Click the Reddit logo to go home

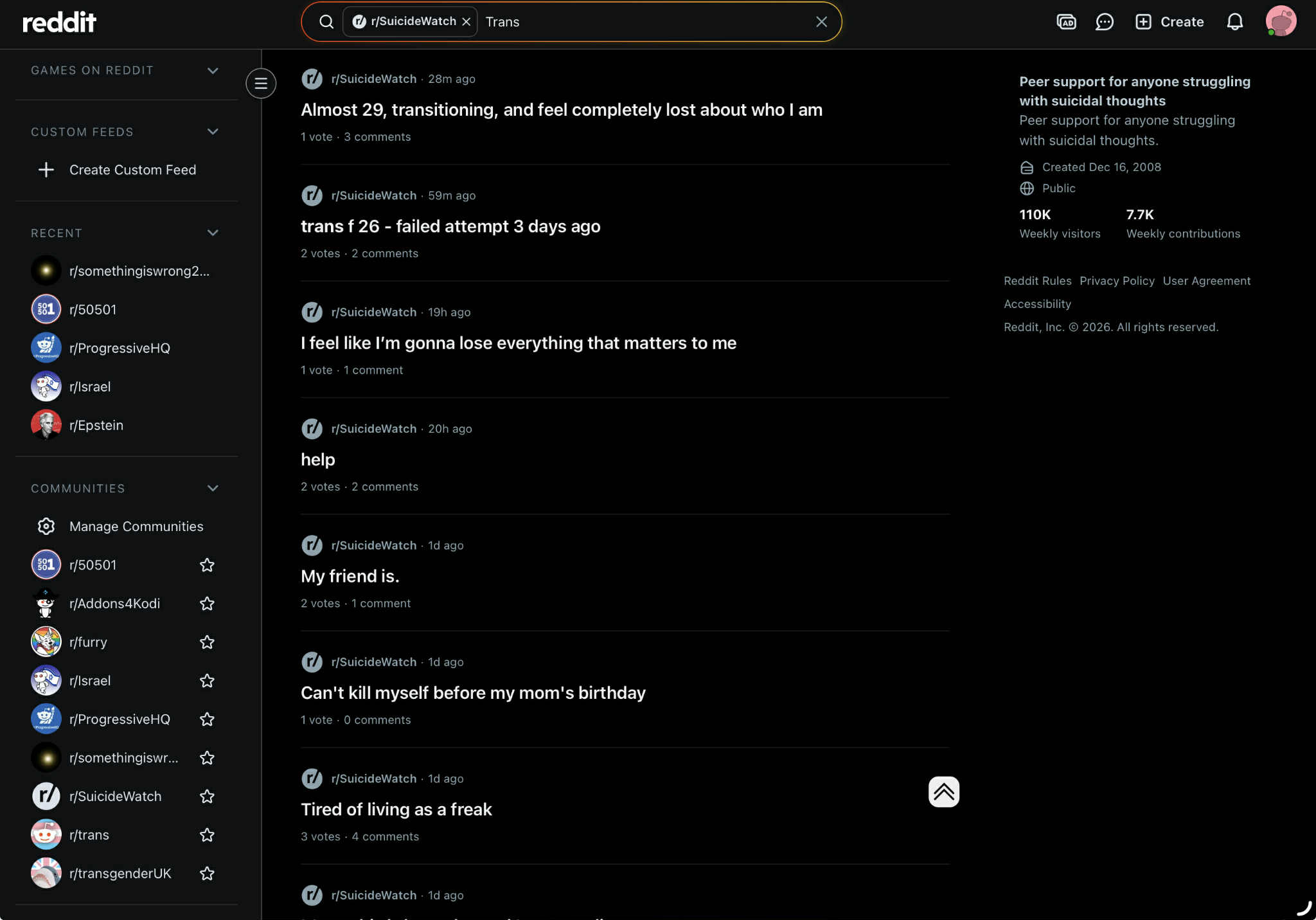[59, 22]
